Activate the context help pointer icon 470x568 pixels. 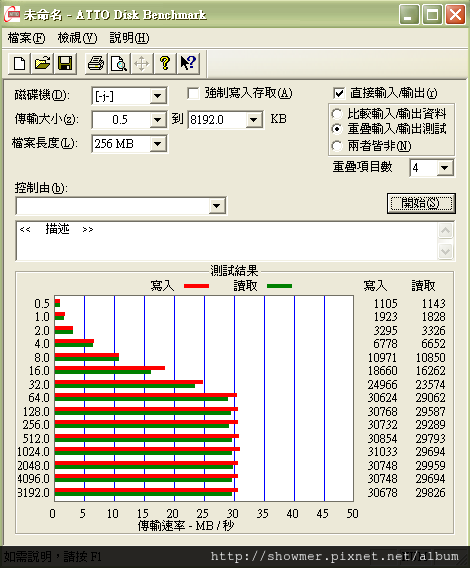(x=188, y=63)
